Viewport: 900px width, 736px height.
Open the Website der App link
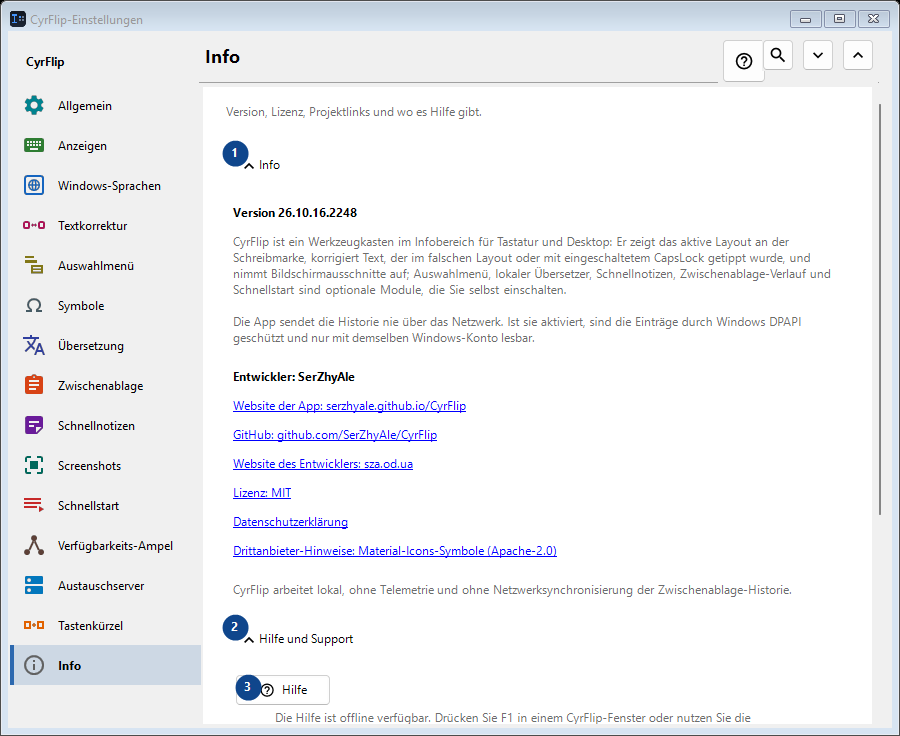[x=350, y=406]
